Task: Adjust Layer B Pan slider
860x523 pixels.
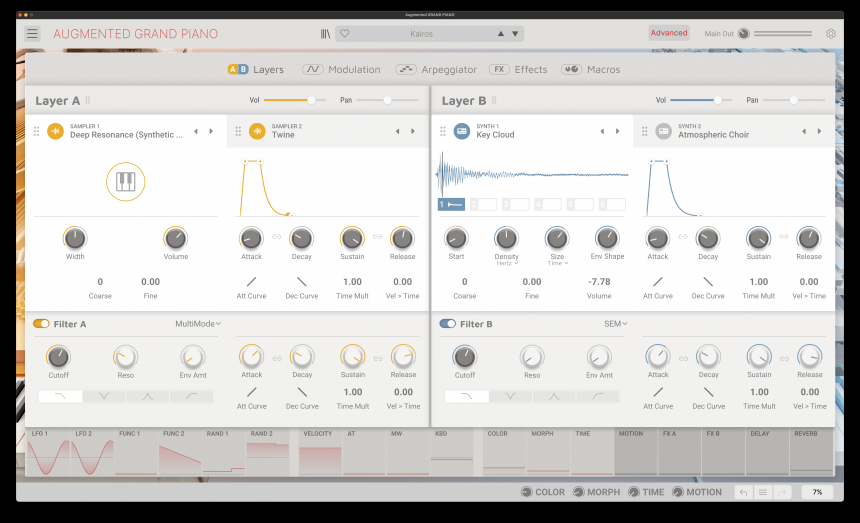Action: pyautogui.click(x=794, y=100)
